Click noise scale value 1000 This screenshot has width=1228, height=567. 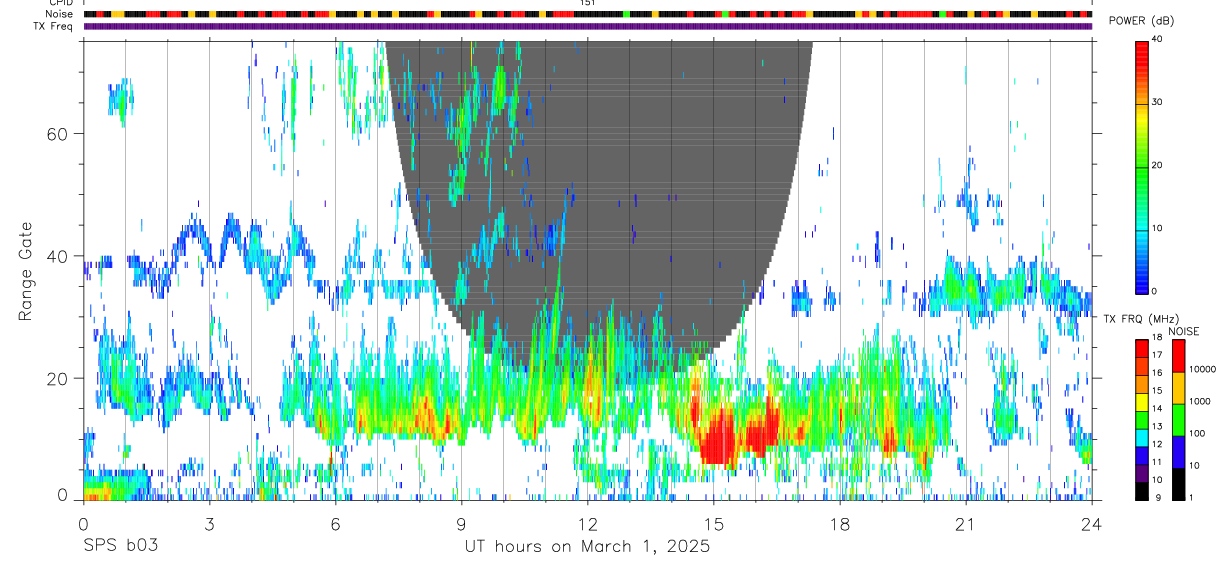[1200, 401]
